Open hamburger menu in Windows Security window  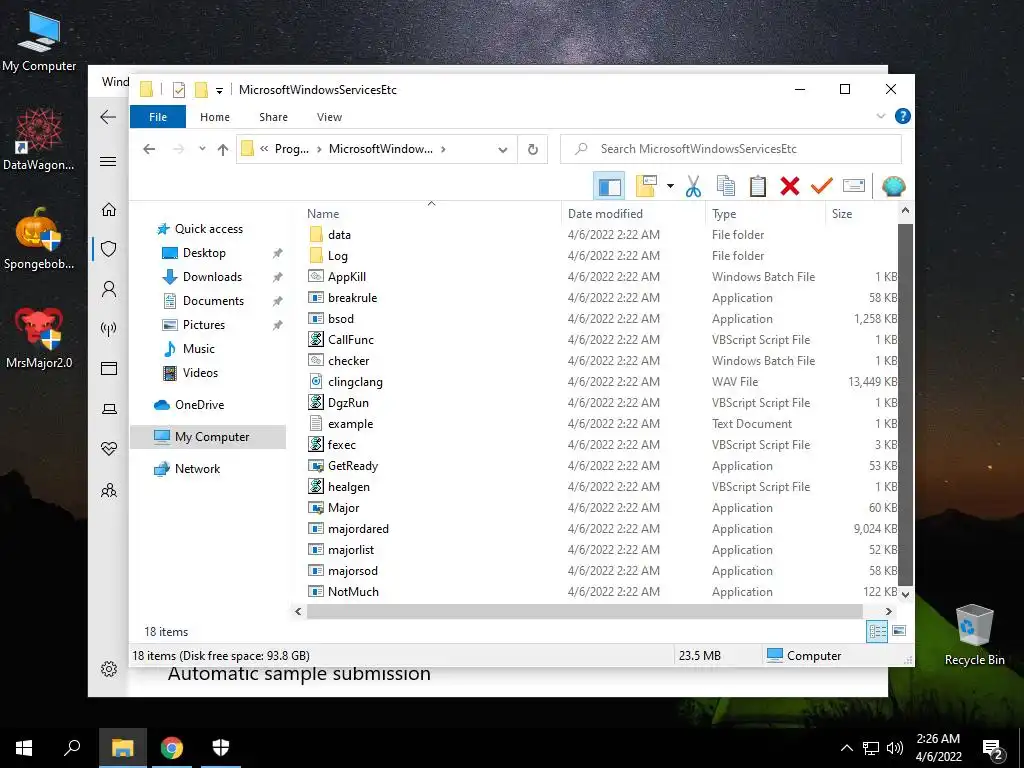coord(108,161)
